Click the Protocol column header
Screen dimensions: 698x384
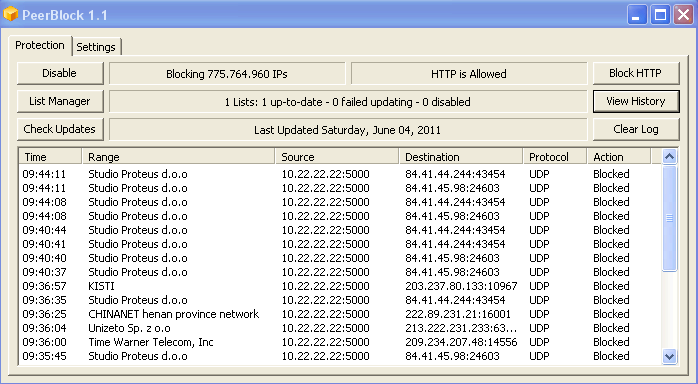(x=554, y=157)
